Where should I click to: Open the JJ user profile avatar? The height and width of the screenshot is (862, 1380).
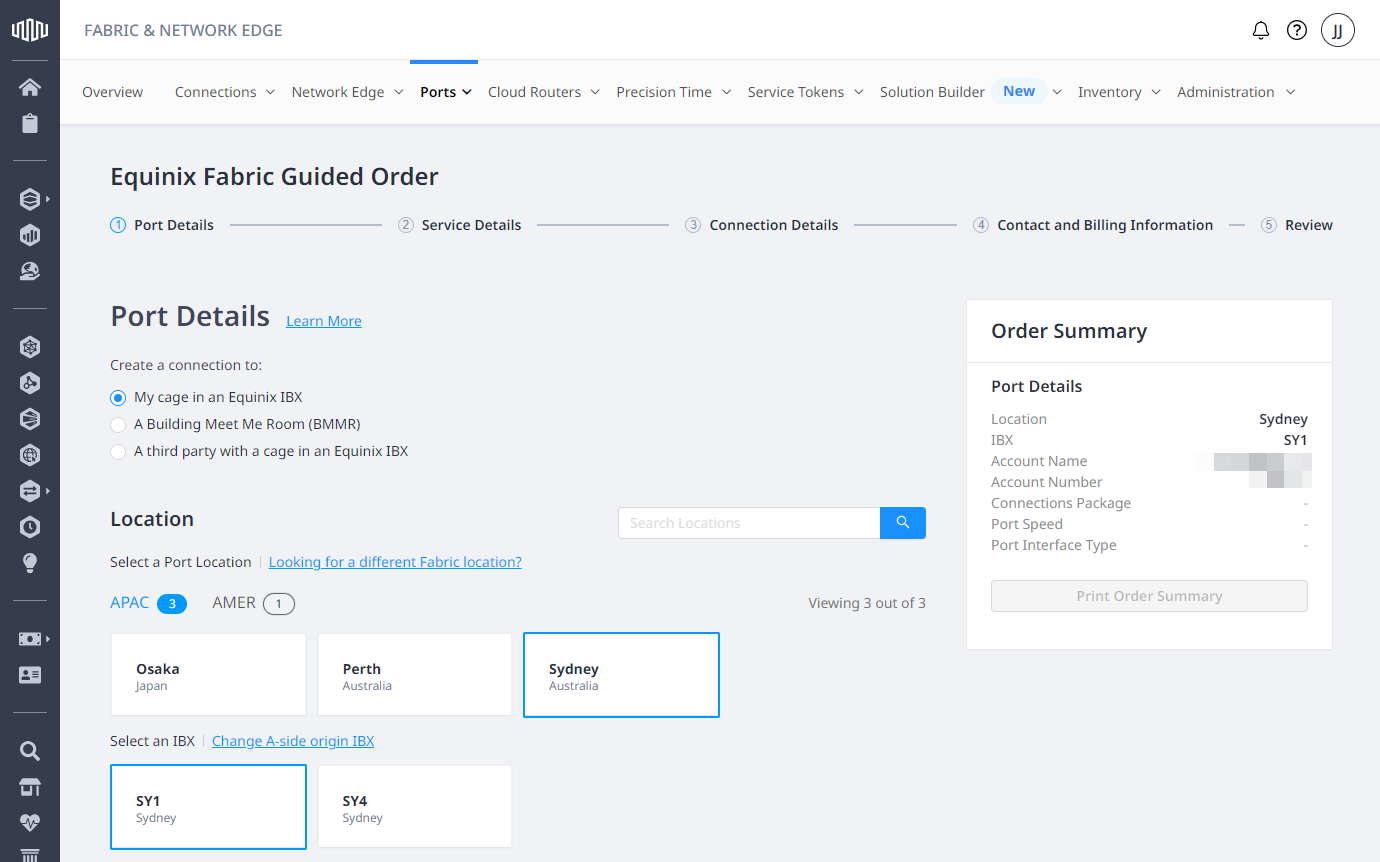[1338, 30]
